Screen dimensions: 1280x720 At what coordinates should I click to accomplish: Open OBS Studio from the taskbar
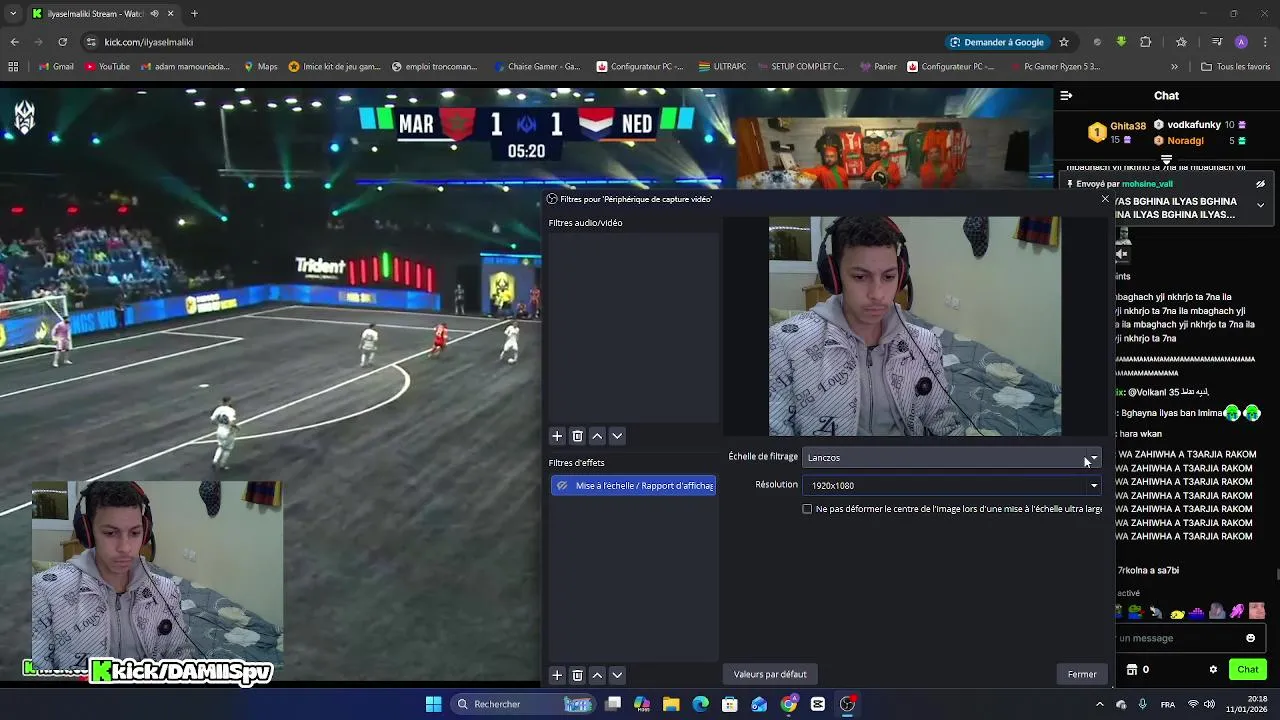point(847,704)
